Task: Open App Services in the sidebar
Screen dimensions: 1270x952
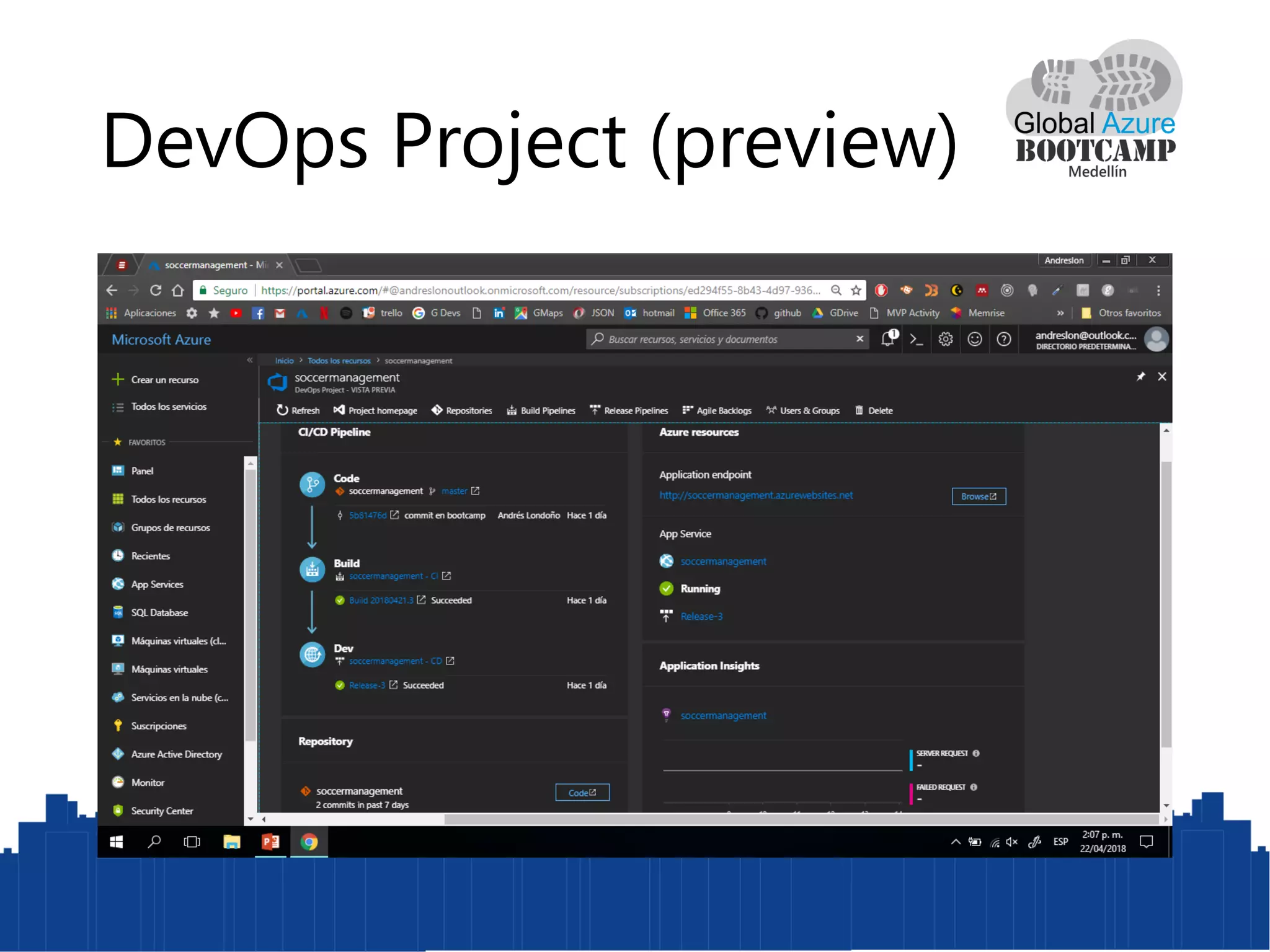Action: [x=148, y=584]
